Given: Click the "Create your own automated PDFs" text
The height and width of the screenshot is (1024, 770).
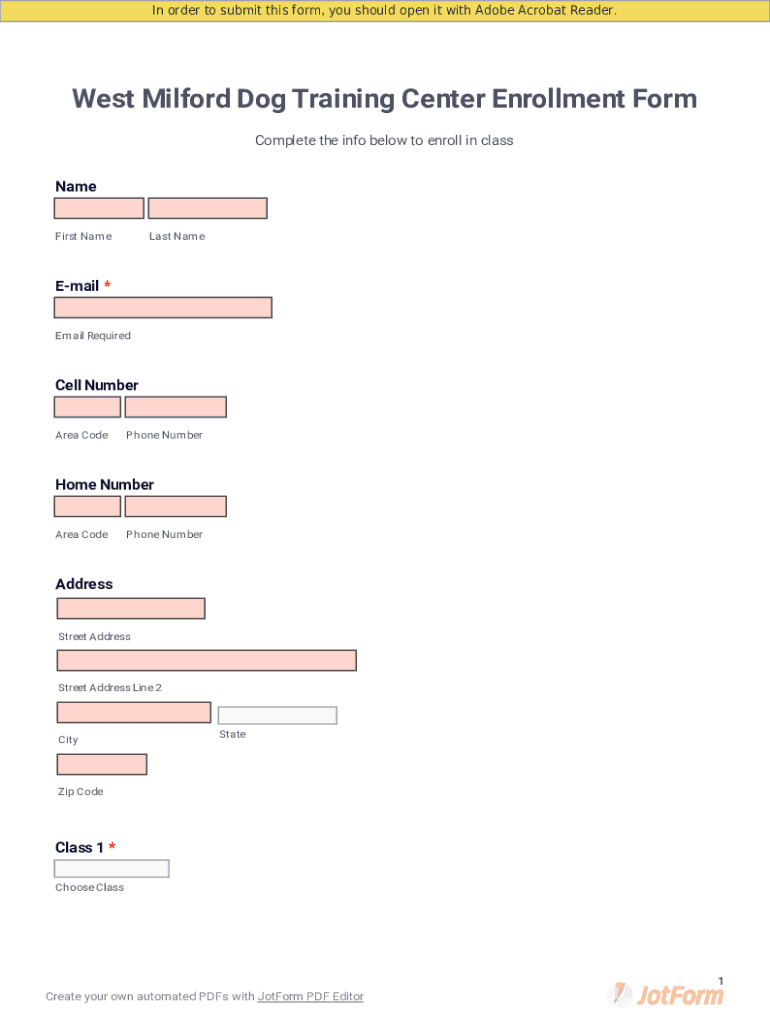Looking at the screenshot, I should (150, 997).
